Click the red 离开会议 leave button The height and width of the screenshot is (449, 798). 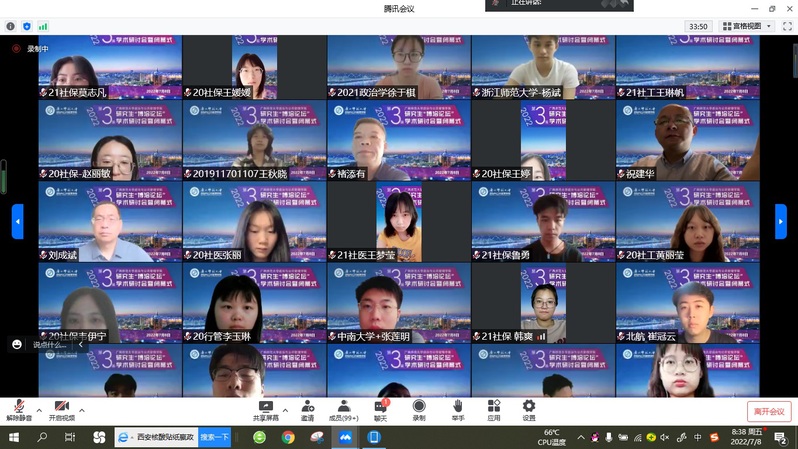point(768,411)
